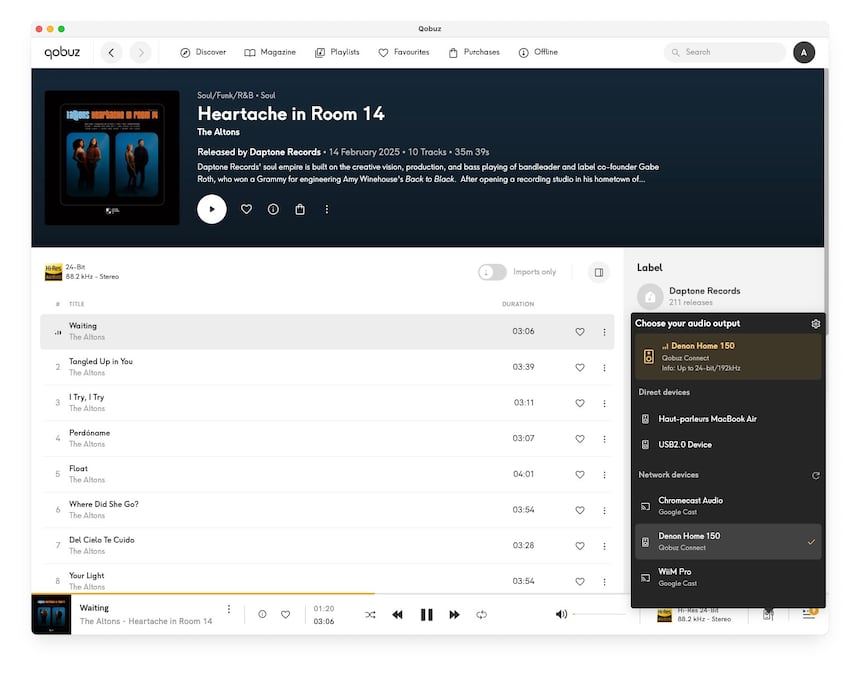Open the album's three-dot options menu
Viewport: 860px width, 676px height.
pos(326,209)
